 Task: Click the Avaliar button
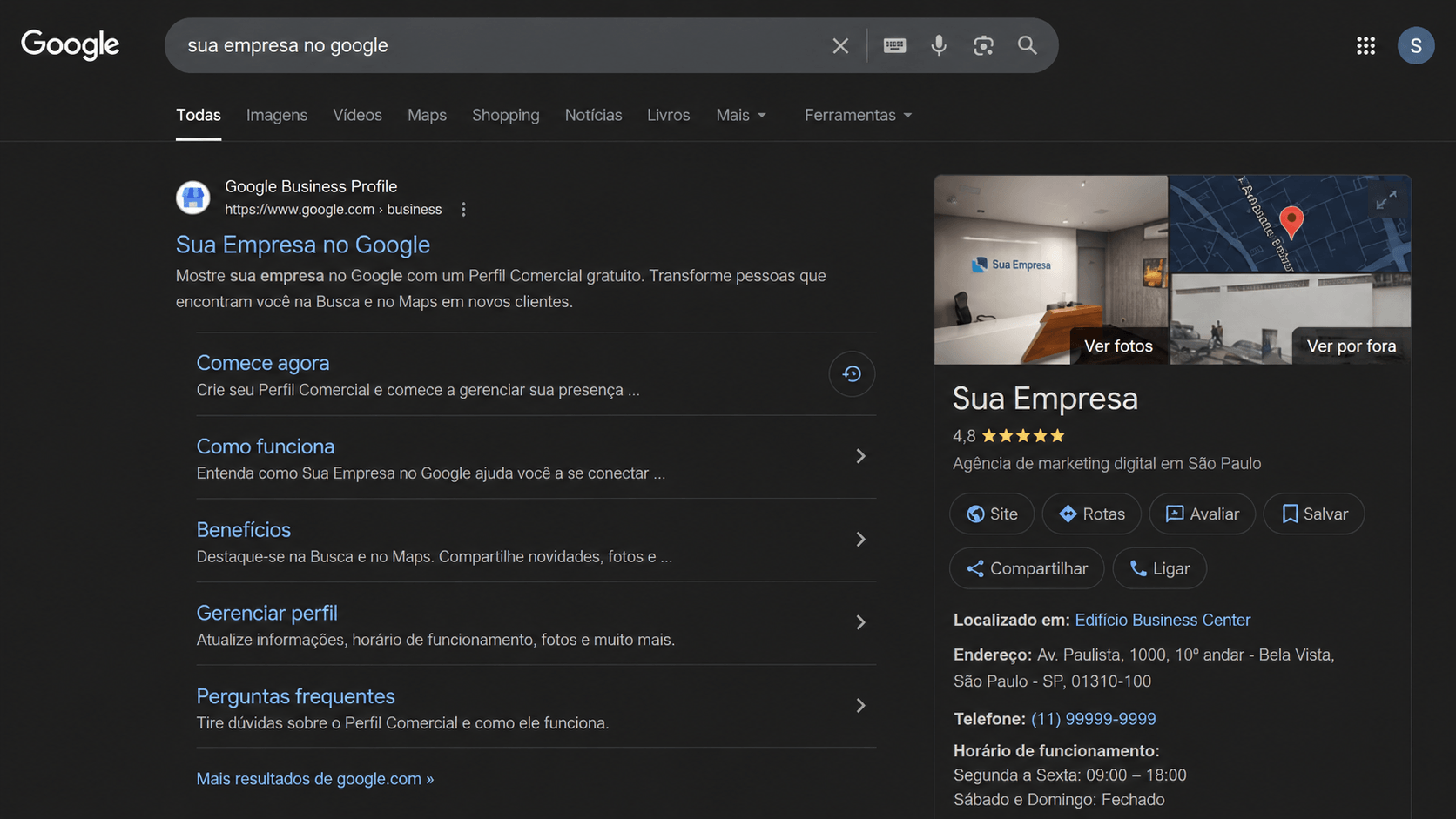click(1202, 514)
